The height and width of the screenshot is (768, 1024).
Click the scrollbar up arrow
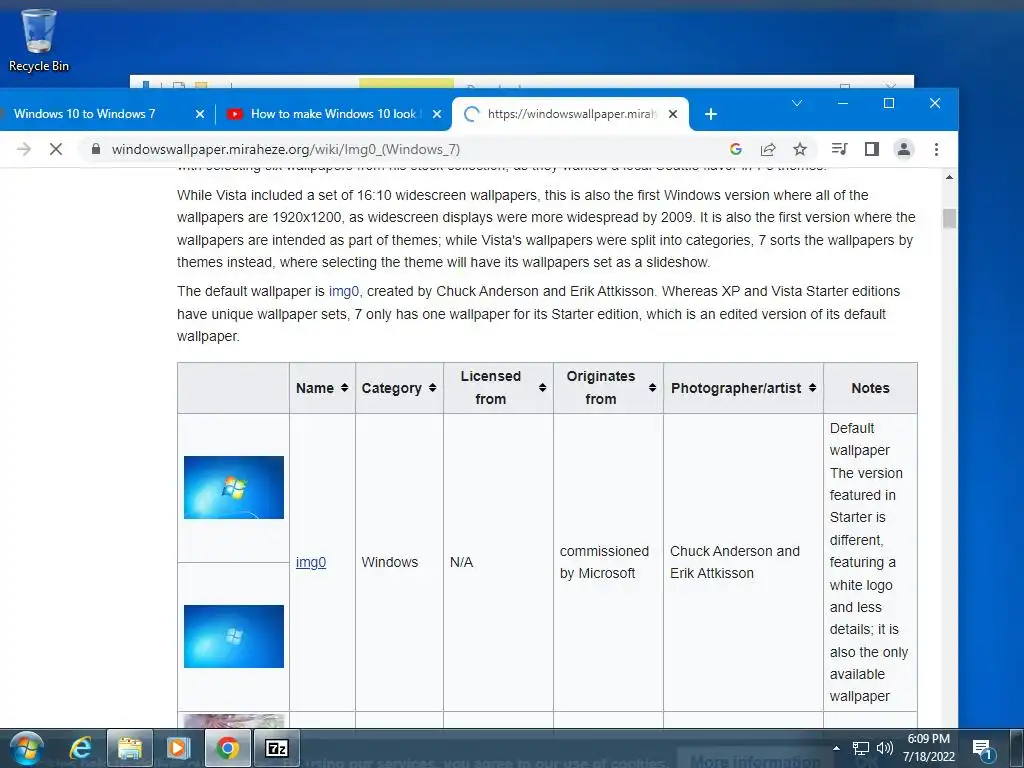coord(950,177)
